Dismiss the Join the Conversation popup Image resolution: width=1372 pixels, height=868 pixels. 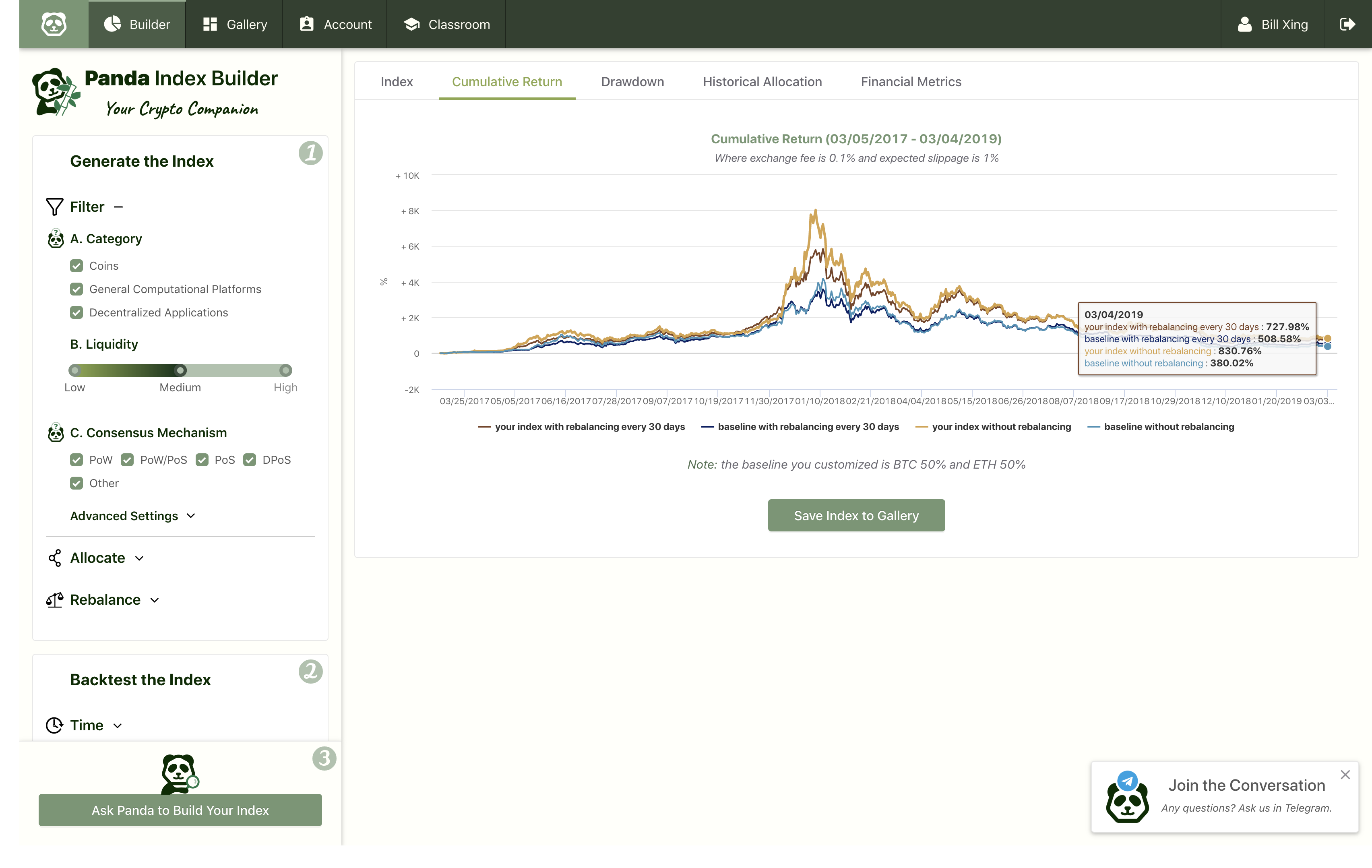pos(1346,774)
